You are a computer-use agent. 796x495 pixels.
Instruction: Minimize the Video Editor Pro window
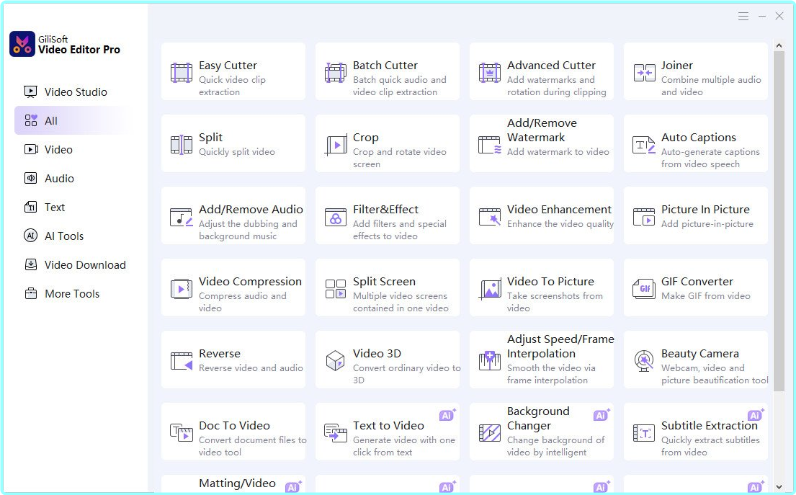pyautogui.click(x=762, y=16)
